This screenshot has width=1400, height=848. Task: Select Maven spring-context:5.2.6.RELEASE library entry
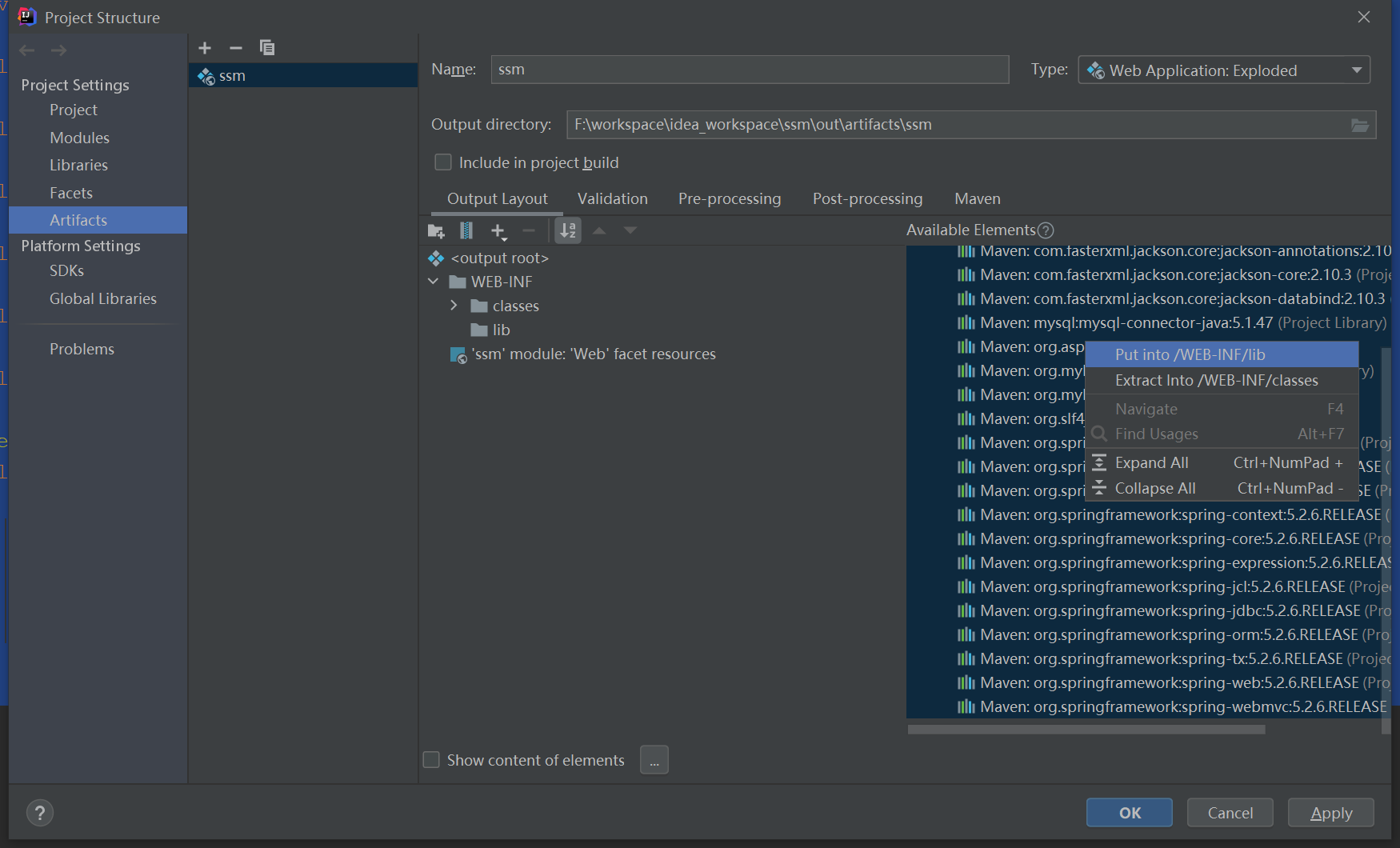(x=1172, y=514)
